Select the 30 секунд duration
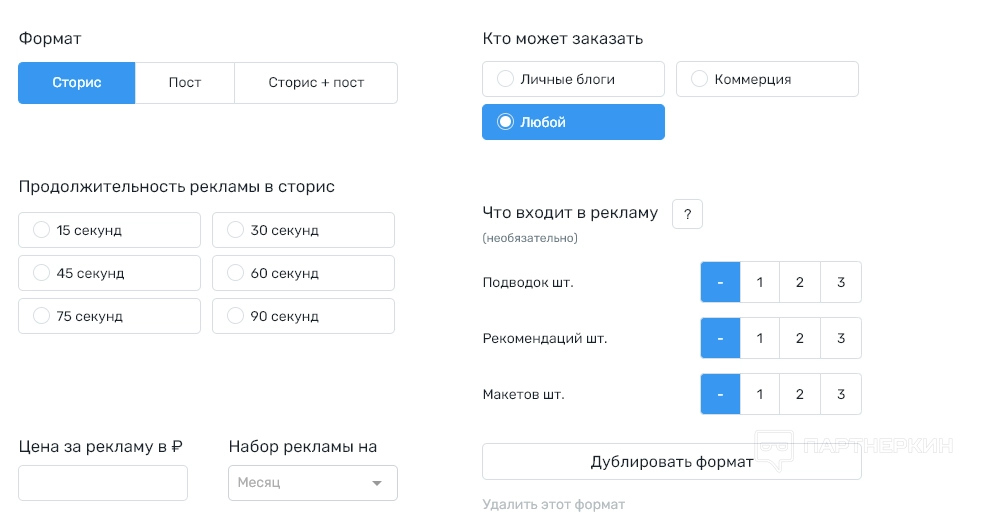This screenshot has height=524, width=1004. pos(236,230)
